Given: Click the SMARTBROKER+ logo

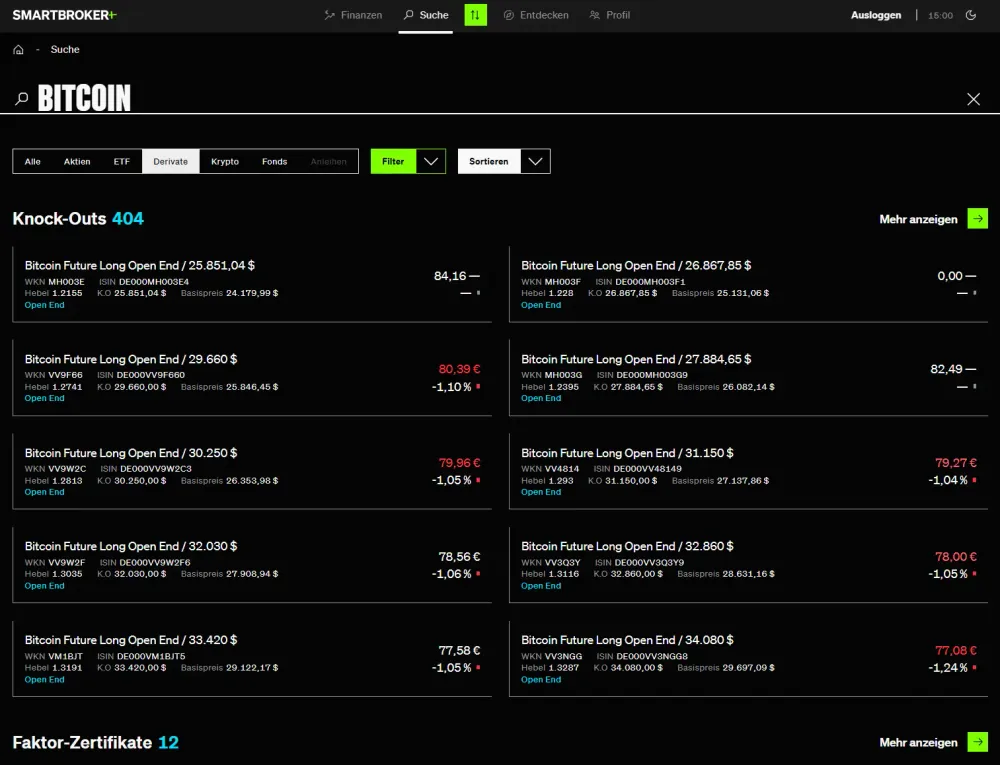Looking at the screenshot, I should pyautogui.click(x=64, y=15).
